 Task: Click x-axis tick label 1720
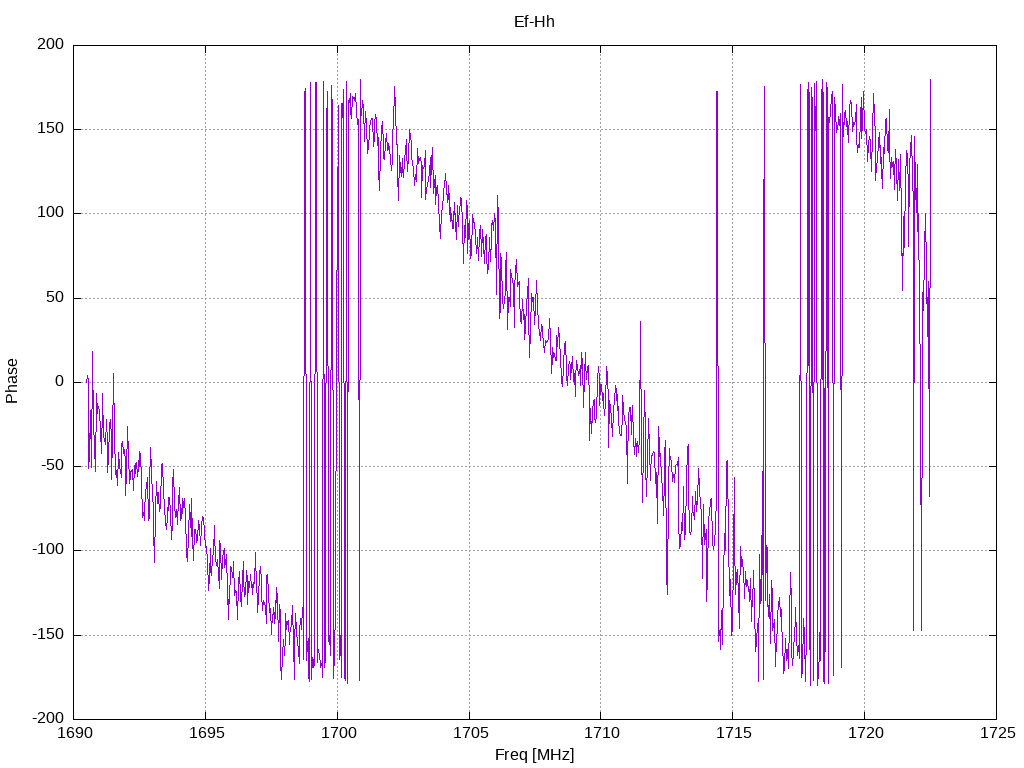(x=866, y=733)
